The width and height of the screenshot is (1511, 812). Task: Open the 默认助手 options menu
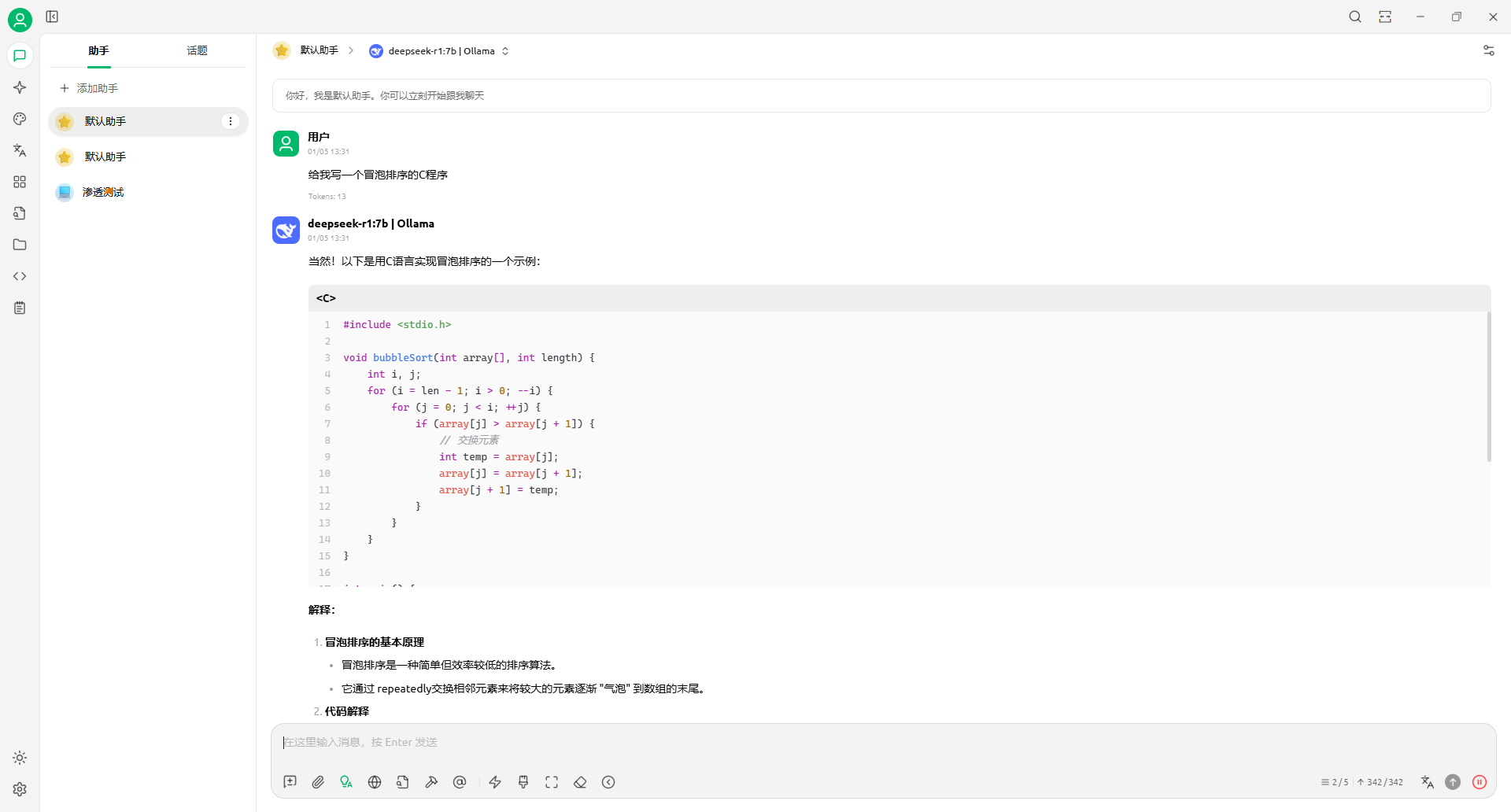(230, 121)
